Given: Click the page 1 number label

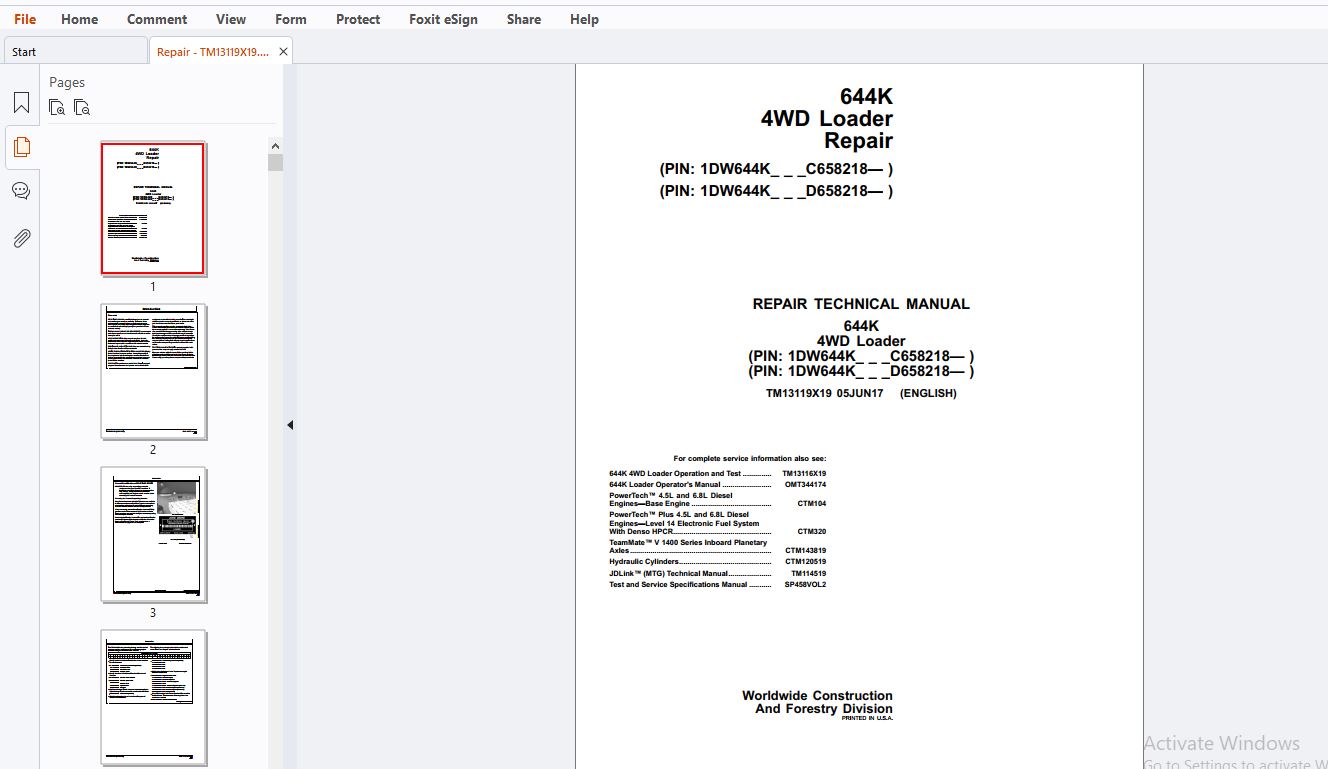Looking at the screenshot, I should click(153, 286).
